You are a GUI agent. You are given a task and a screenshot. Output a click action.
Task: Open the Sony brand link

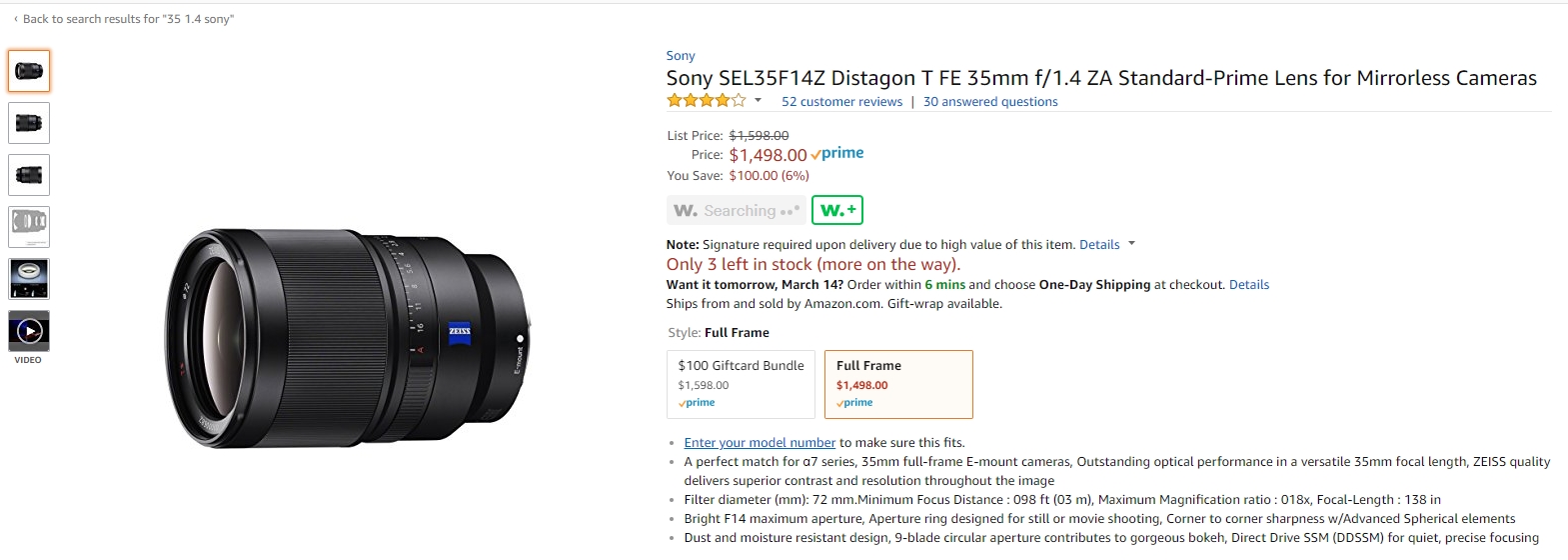coord(681,56)
